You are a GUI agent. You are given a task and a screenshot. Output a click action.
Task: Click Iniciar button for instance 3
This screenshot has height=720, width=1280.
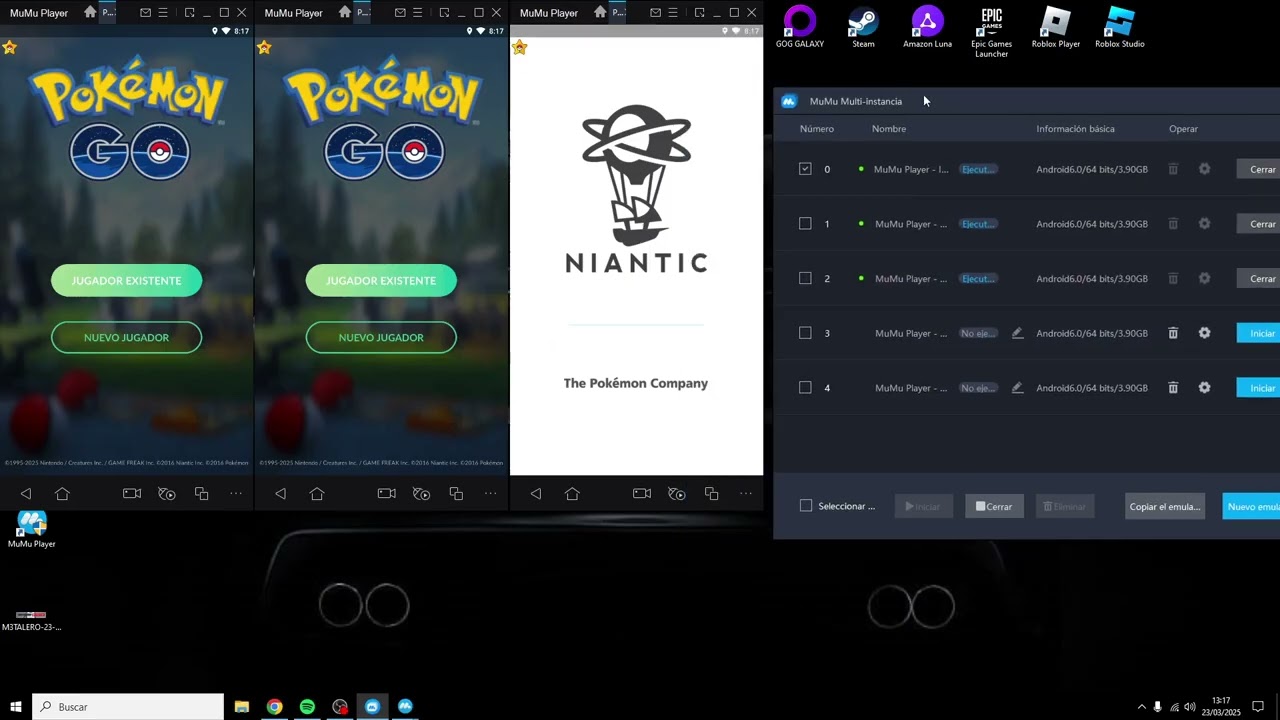1259,333
